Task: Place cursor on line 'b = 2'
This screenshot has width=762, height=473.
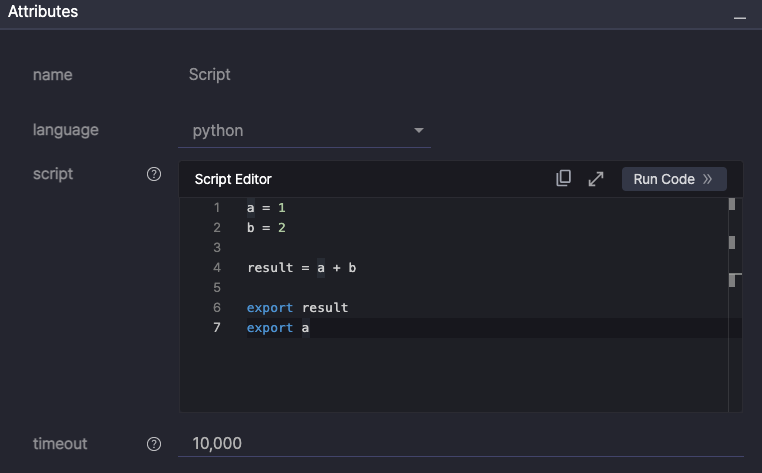Action: [266, 228]
